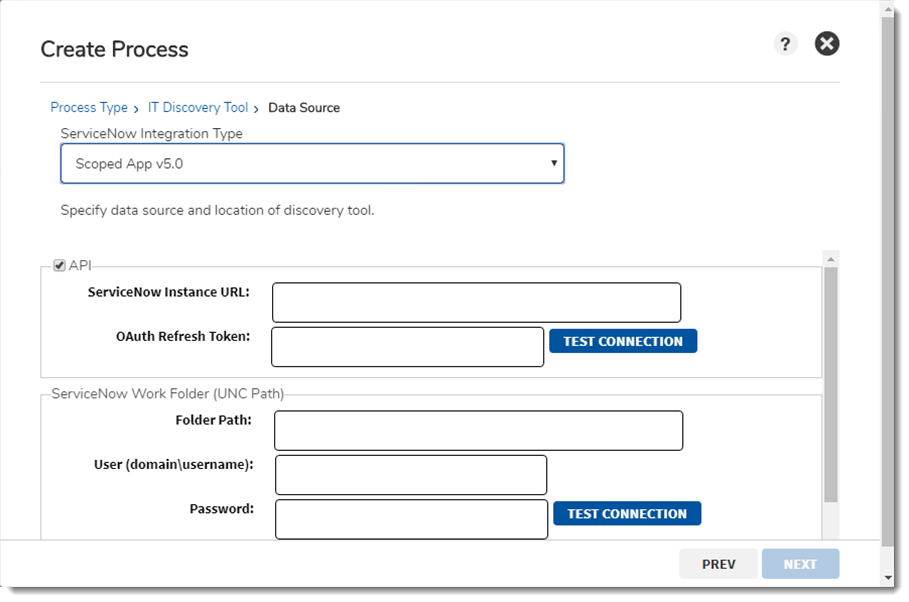Click the PREV button
This screenshot has width=909, height=602.
click(718, 564)
